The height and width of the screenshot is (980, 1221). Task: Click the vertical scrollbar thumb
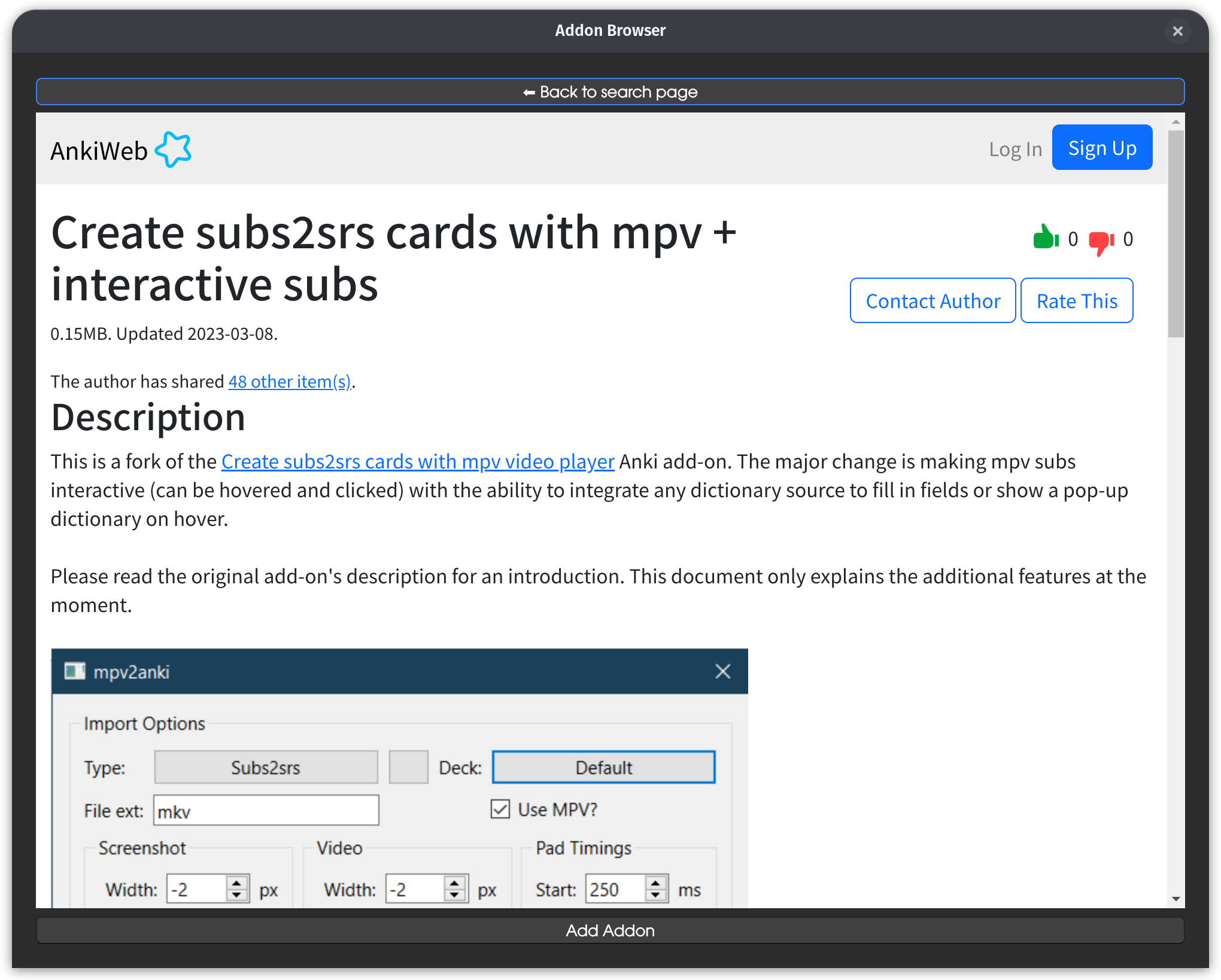pyautogui.click(x=1176, y=233)
